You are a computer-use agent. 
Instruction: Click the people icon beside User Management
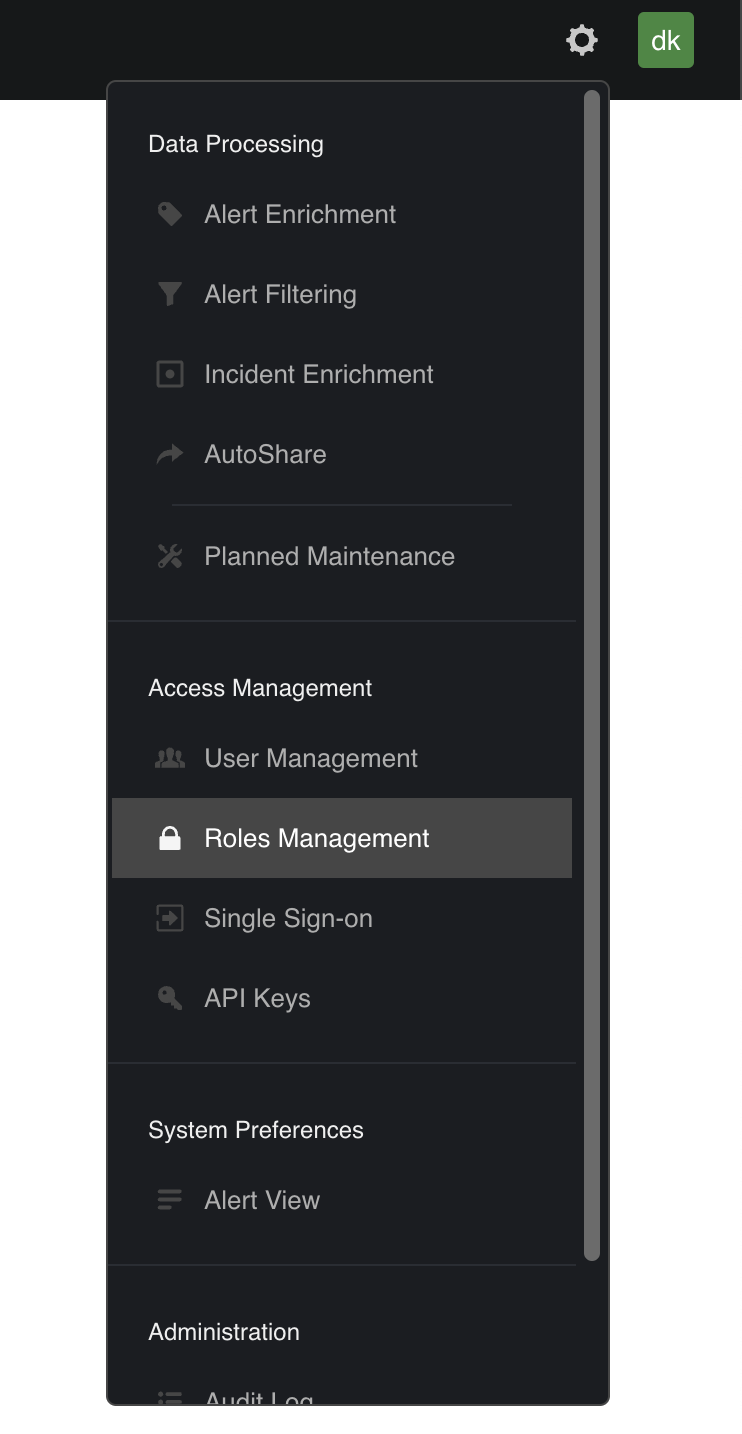pos(169,757)
